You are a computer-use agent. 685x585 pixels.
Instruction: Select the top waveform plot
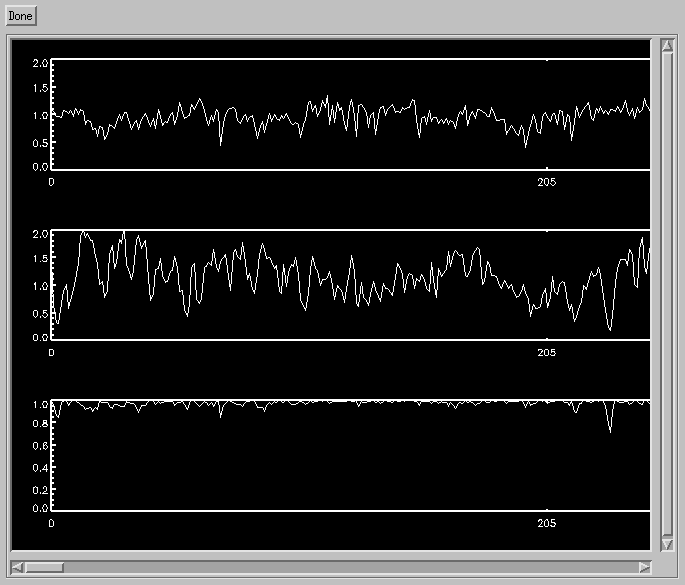coord(350,114)
